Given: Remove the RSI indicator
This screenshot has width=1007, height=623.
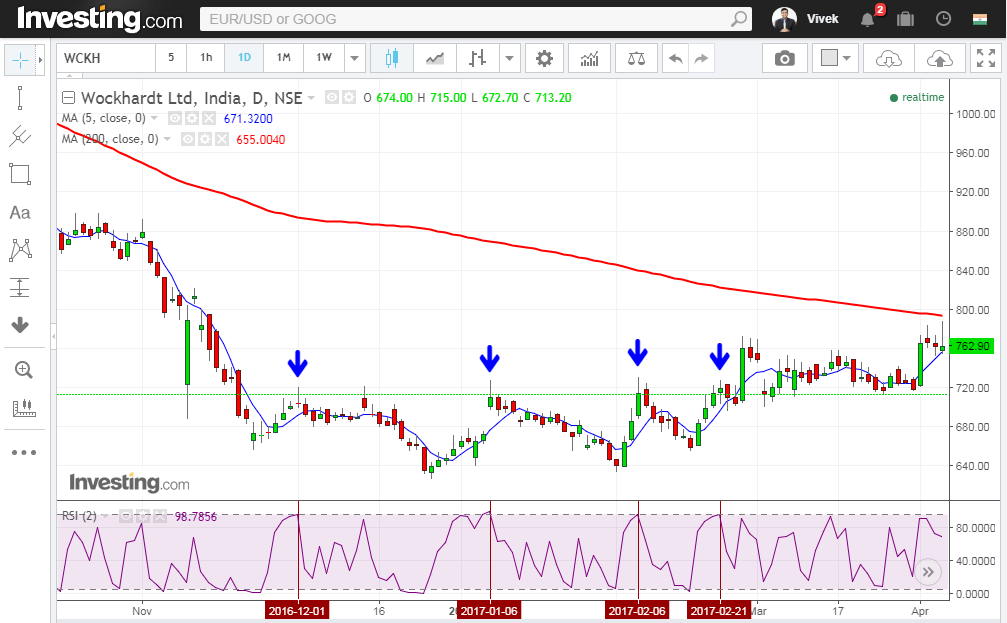Looking at the screenshot, I should click(160, 516).
